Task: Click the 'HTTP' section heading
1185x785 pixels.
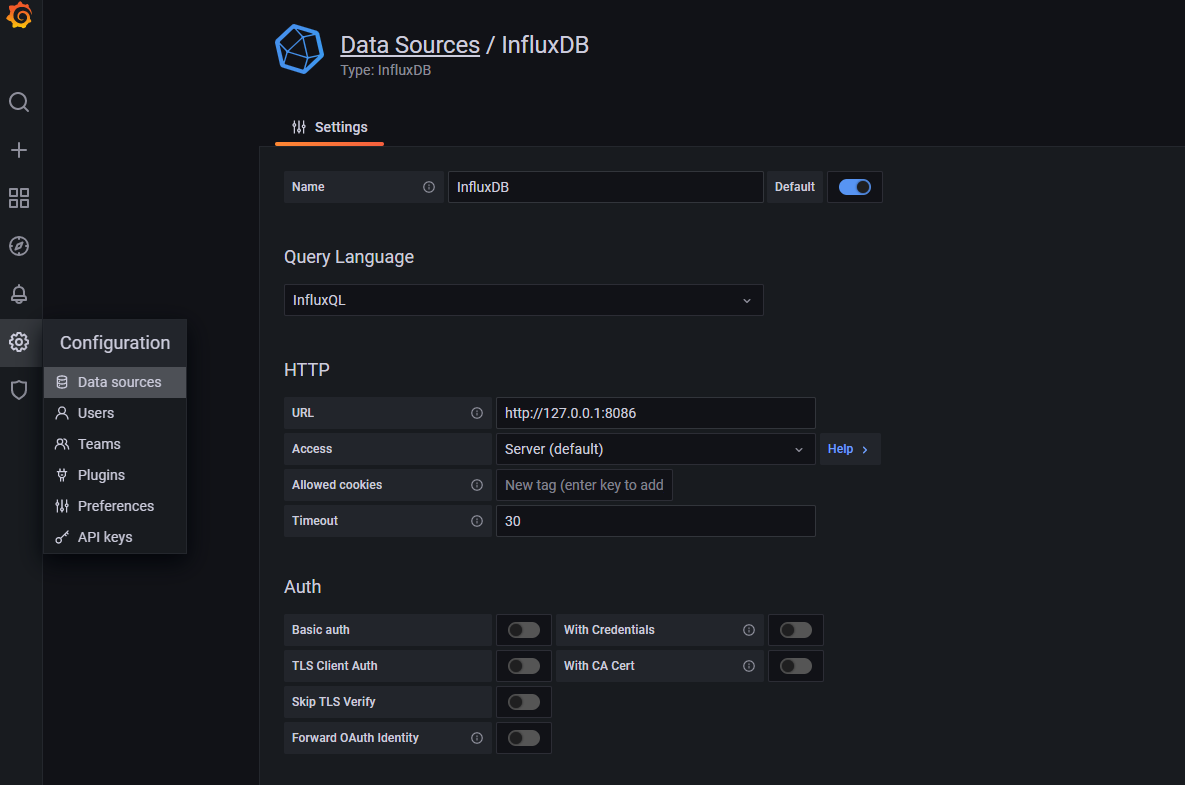Action: pos(307,369)
